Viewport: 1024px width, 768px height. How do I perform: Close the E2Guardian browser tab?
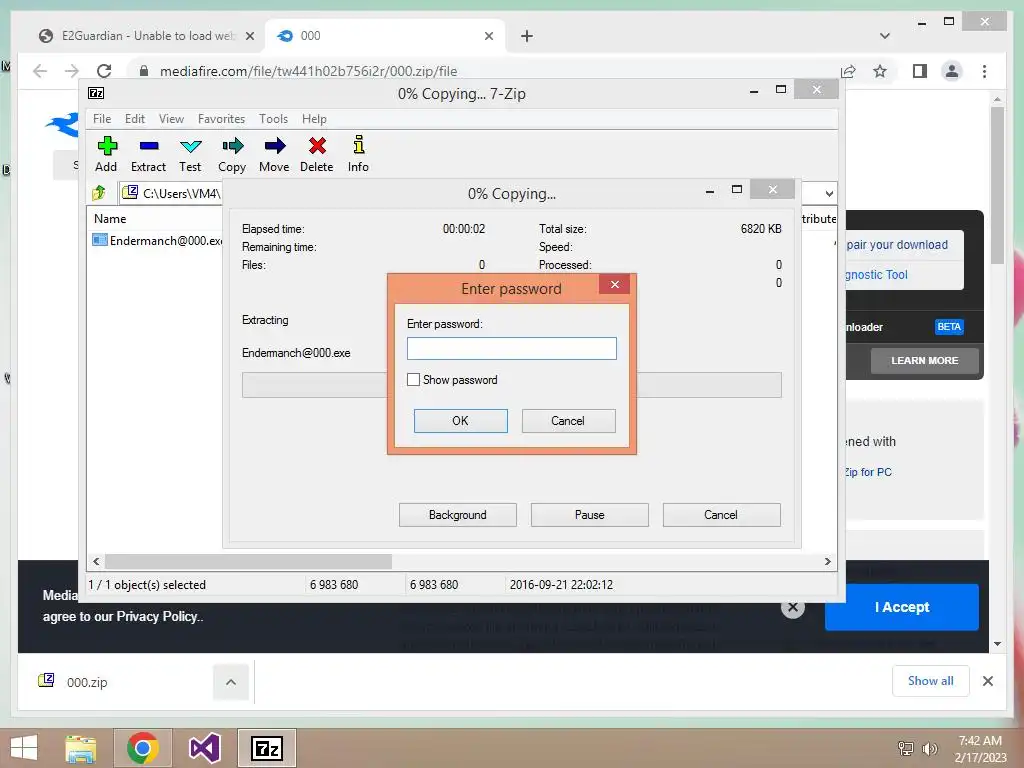coord(249,36)
